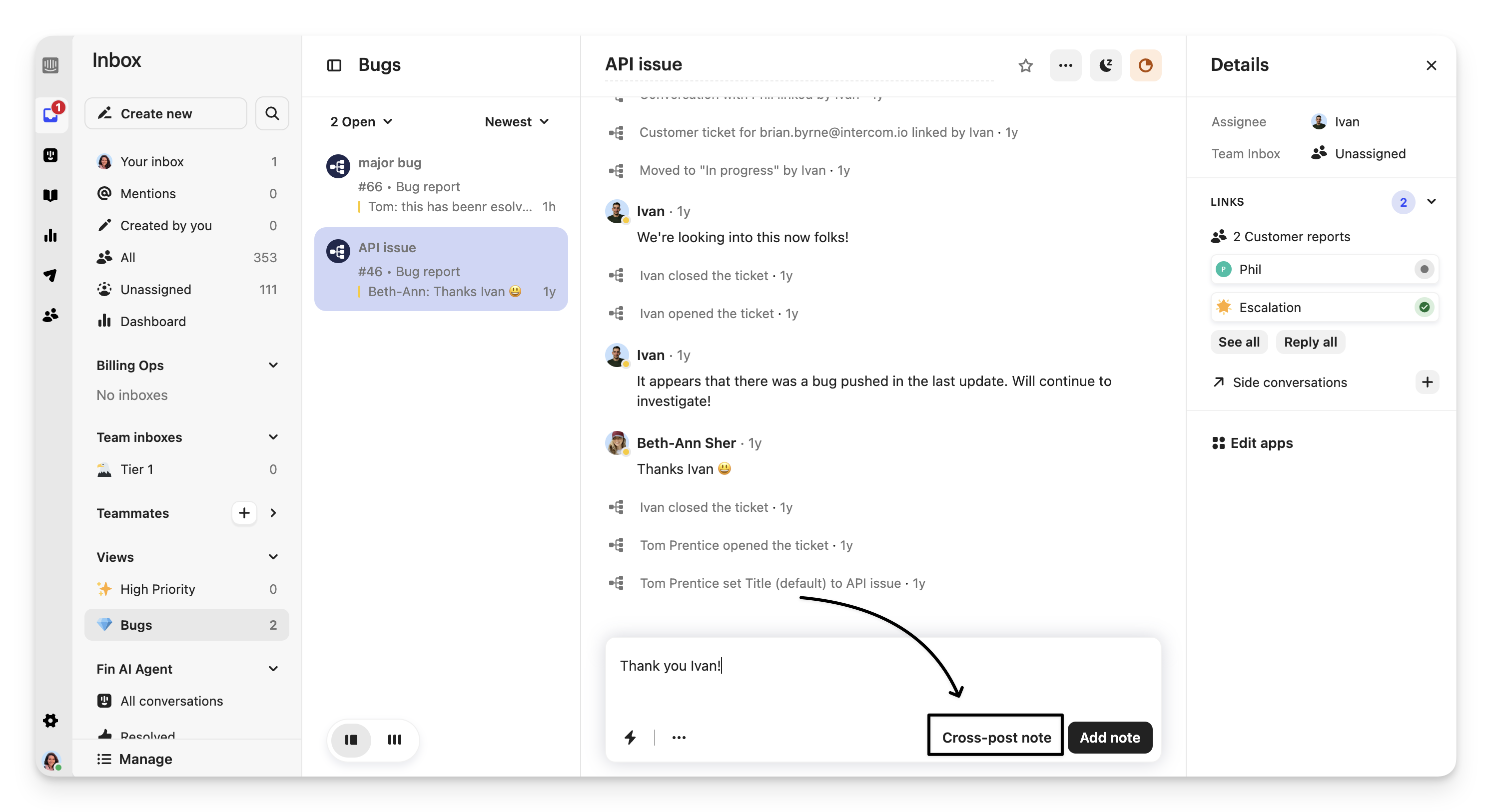Click the snooze moon icon
Image resolution: width=1492 pixels, height=812 pixels.
point(1105,65)
